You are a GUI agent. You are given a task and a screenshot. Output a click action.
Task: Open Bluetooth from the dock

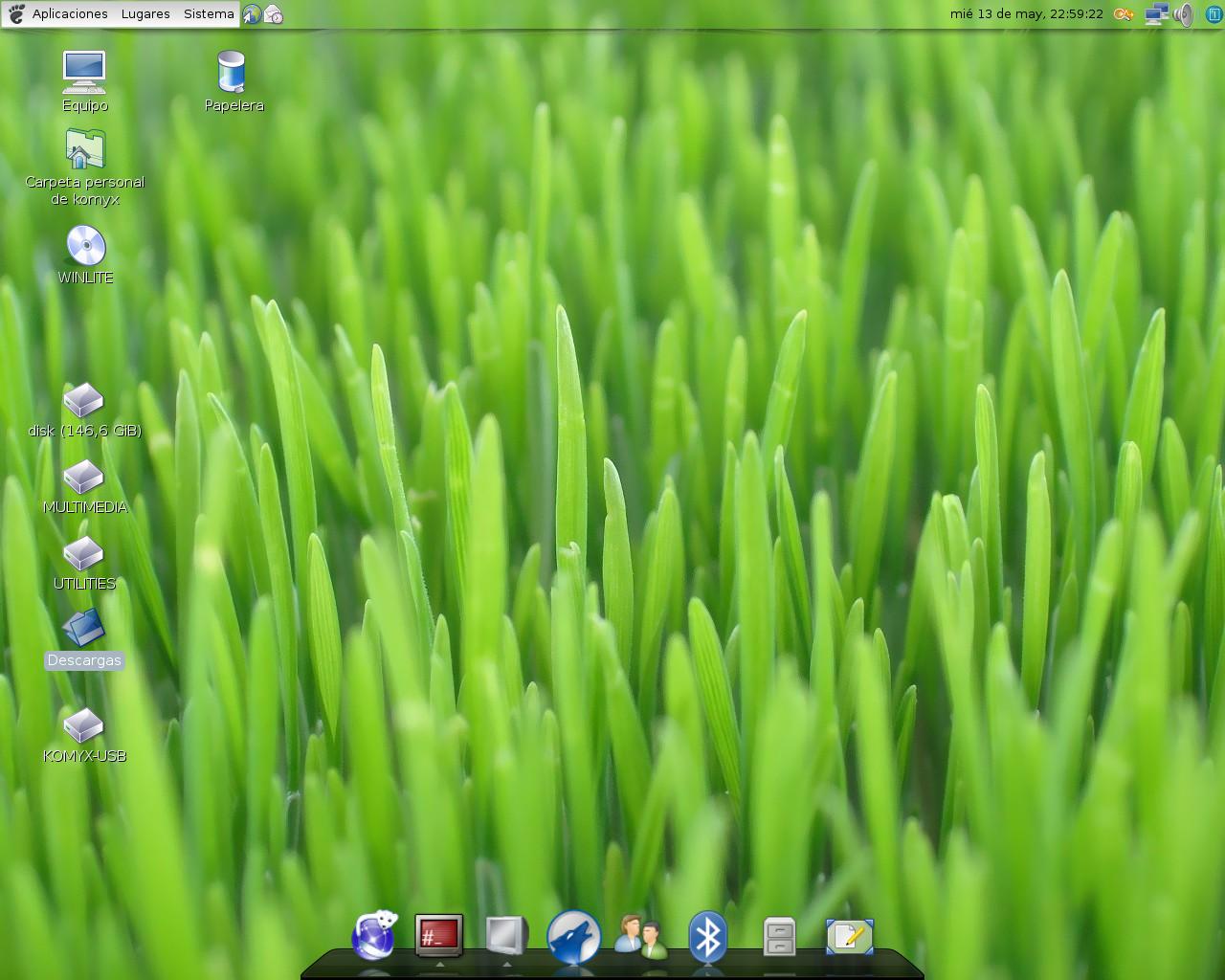[707, 936]
